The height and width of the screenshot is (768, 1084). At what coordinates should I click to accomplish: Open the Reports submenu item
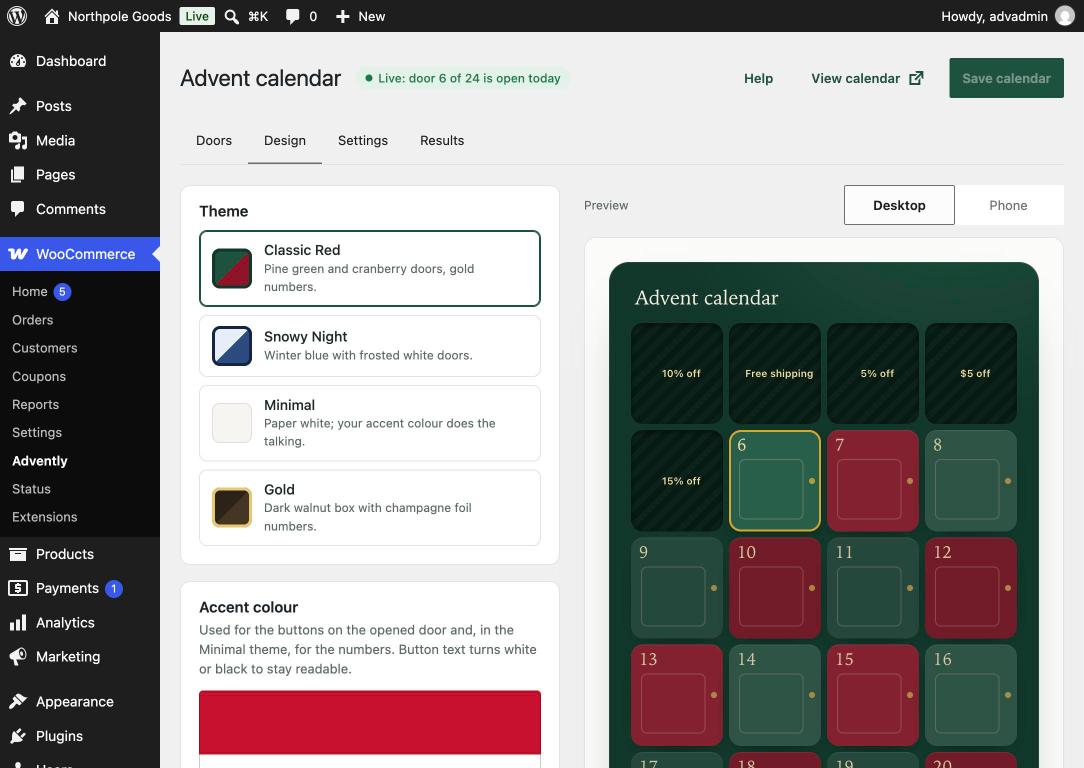(35, 404)
